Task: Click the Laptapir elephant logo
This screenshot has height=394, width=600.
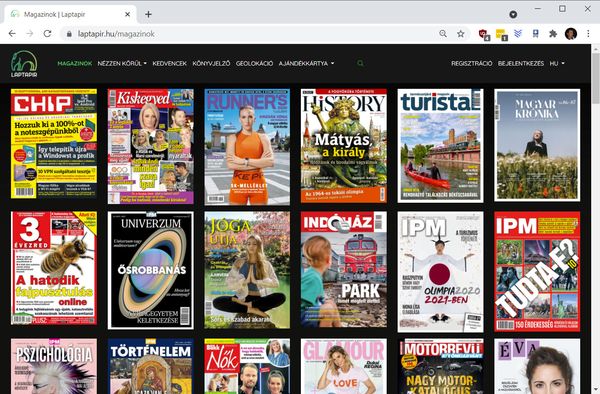Action: click(x=24, y=63)
